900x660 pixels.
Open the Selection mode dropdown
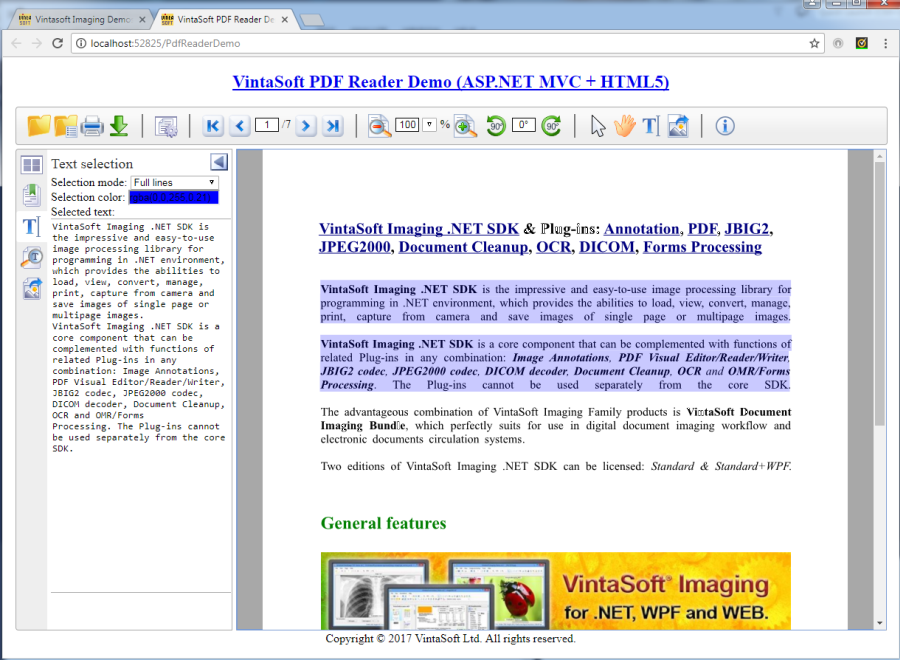click(174, 183)
